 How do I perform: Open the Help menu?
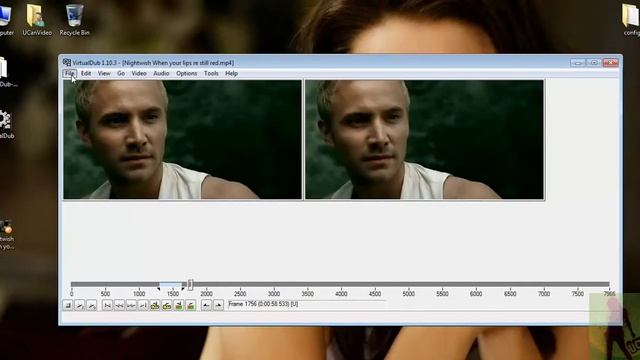pyautogui.click(x=231, y=73)
